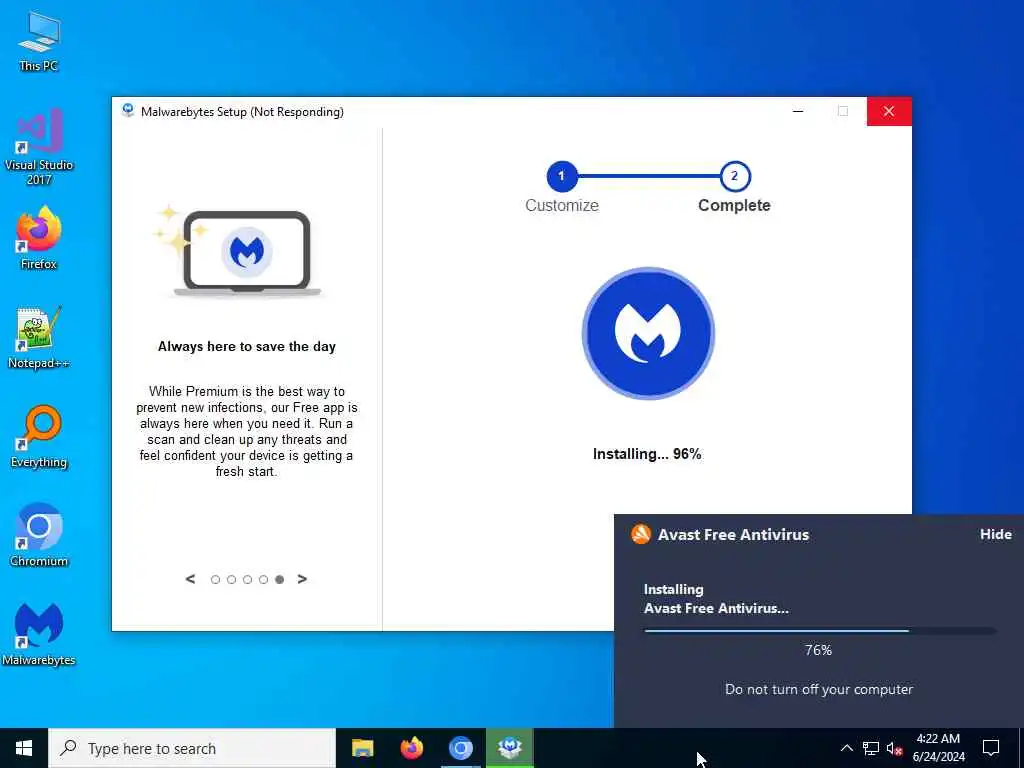This screenshot has height=768, width=1024.
Task: Select the Firefox desktop shortcut
Action: 39,238
